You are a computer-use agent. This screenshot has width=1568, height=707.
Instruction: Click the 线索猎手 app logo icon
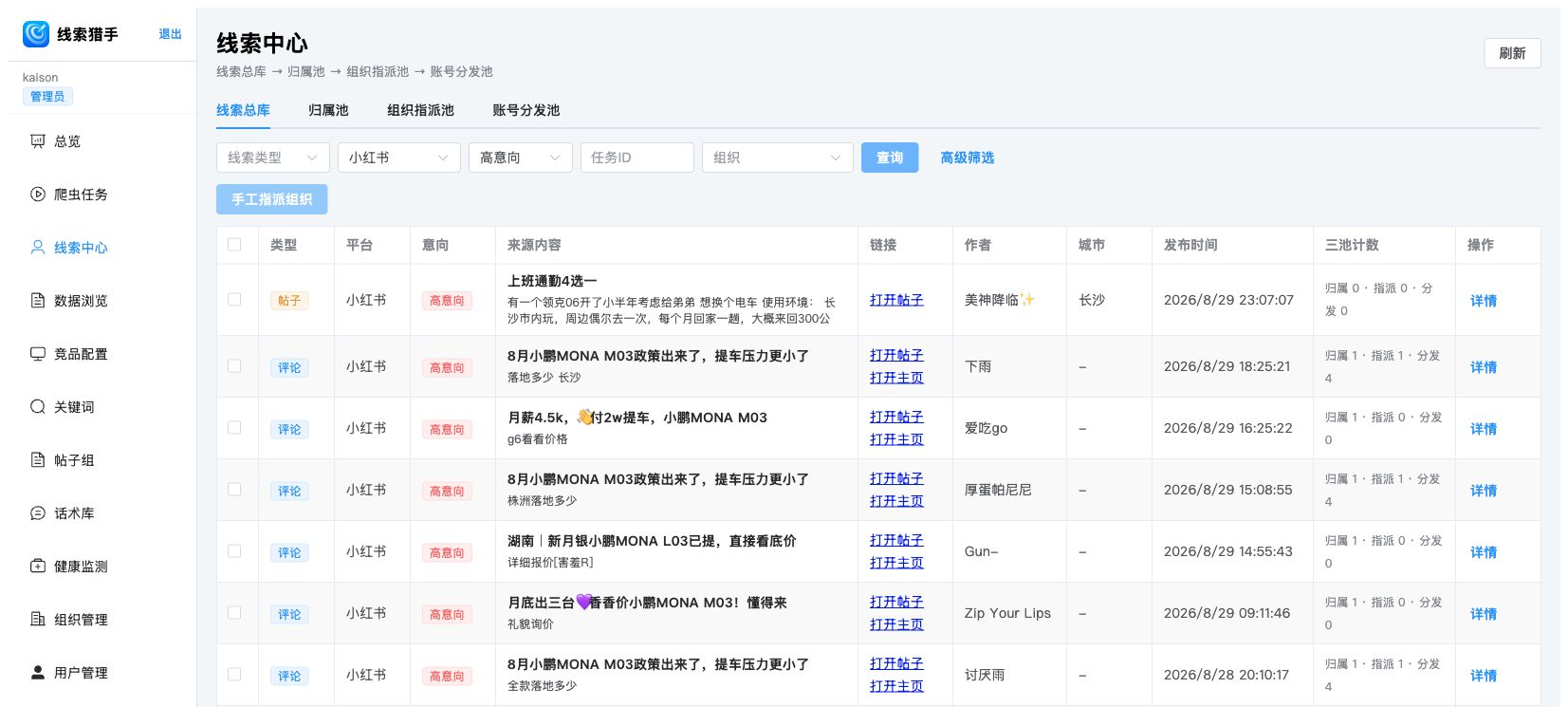[36, 34]
